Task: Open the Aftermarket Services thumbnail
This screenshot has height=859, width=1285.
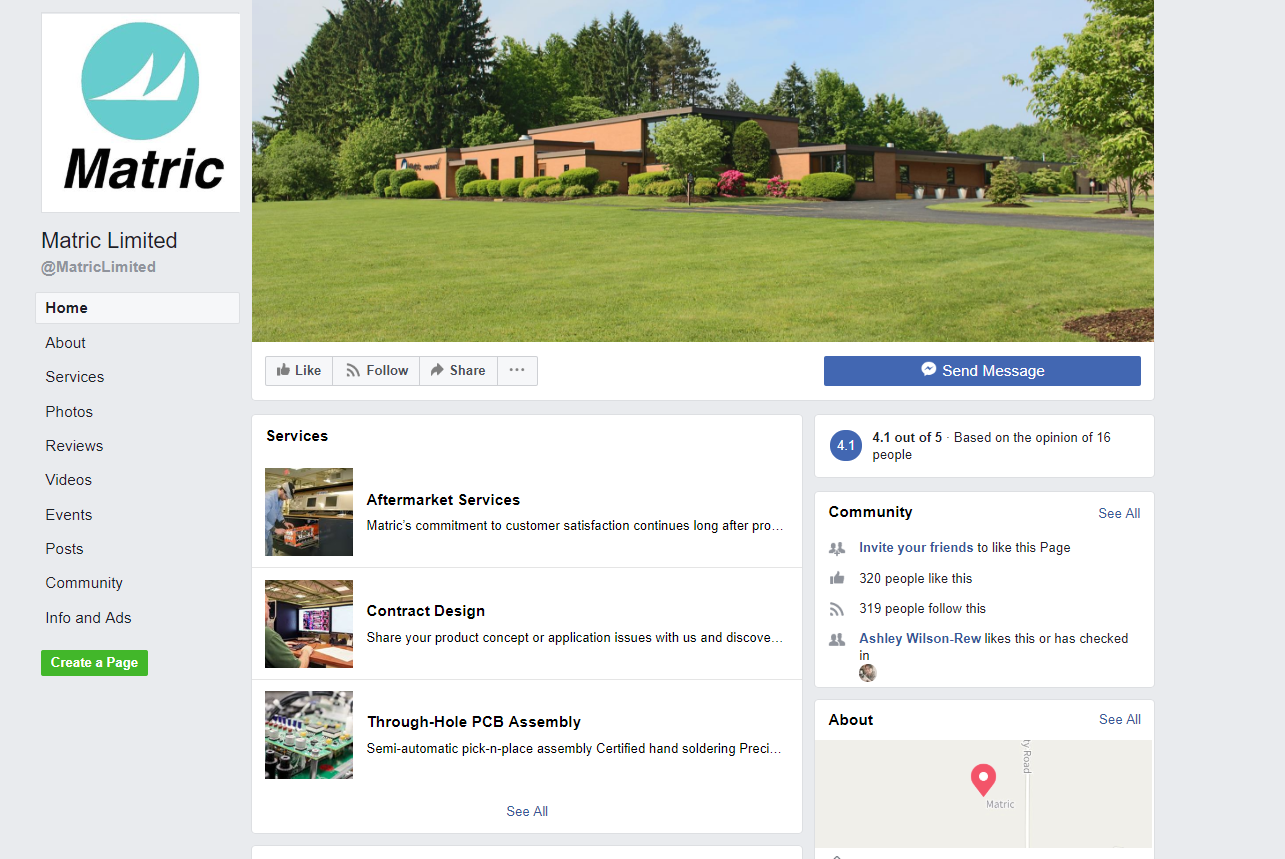Action: (309, 512)
